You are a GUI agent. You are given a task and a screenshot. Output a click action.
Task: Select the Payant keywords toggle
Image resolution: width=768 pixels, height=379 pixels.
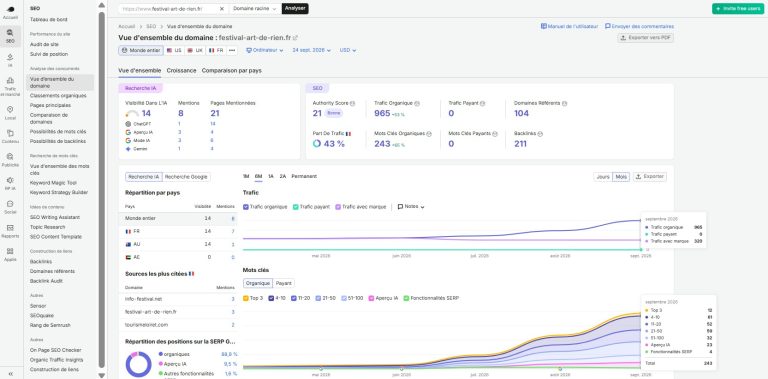click(284, 283)
